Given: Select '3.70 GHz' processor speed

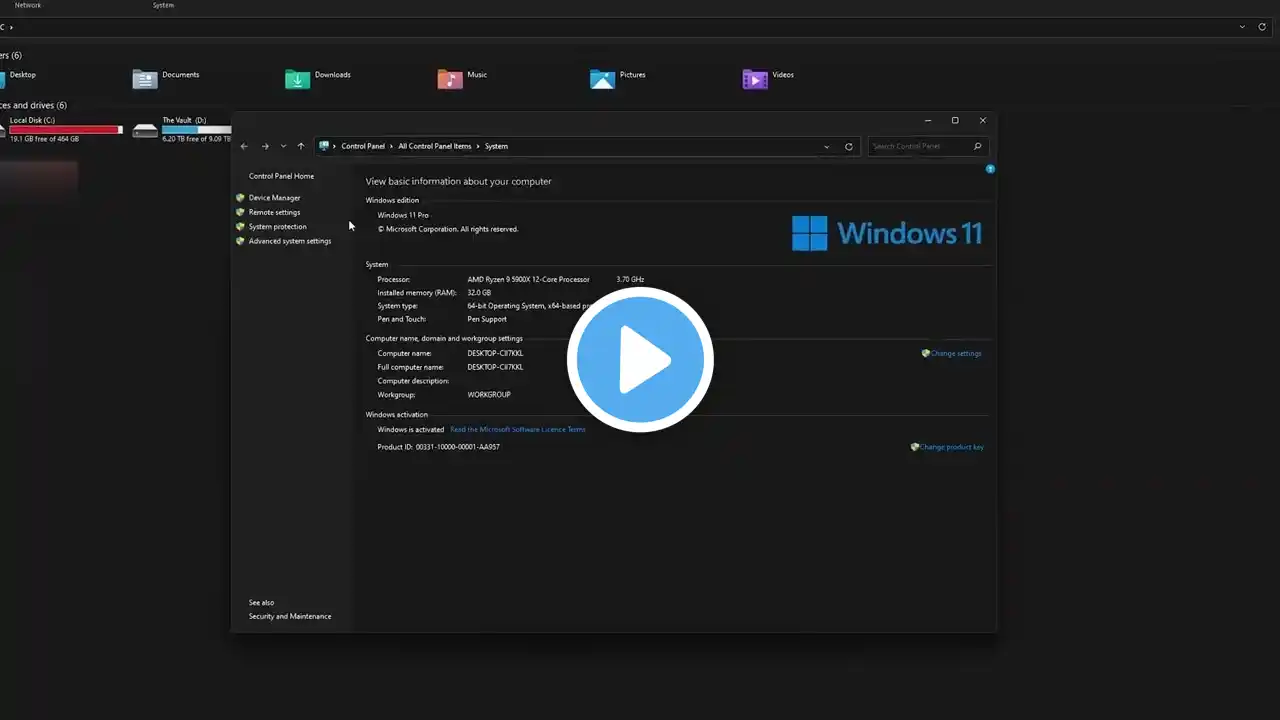Looking at the screenshot, I should tap(630, 279).
